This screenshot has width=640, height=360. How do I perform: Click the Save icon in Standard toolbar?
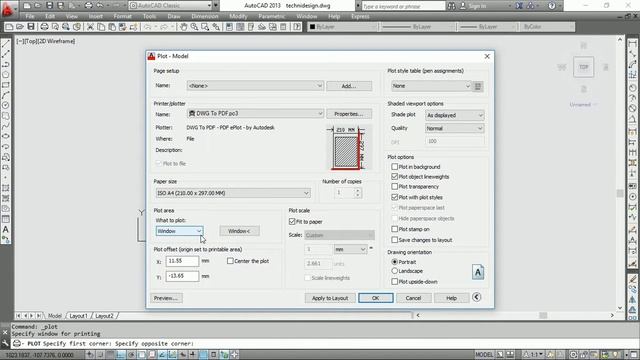coord(31,27)
